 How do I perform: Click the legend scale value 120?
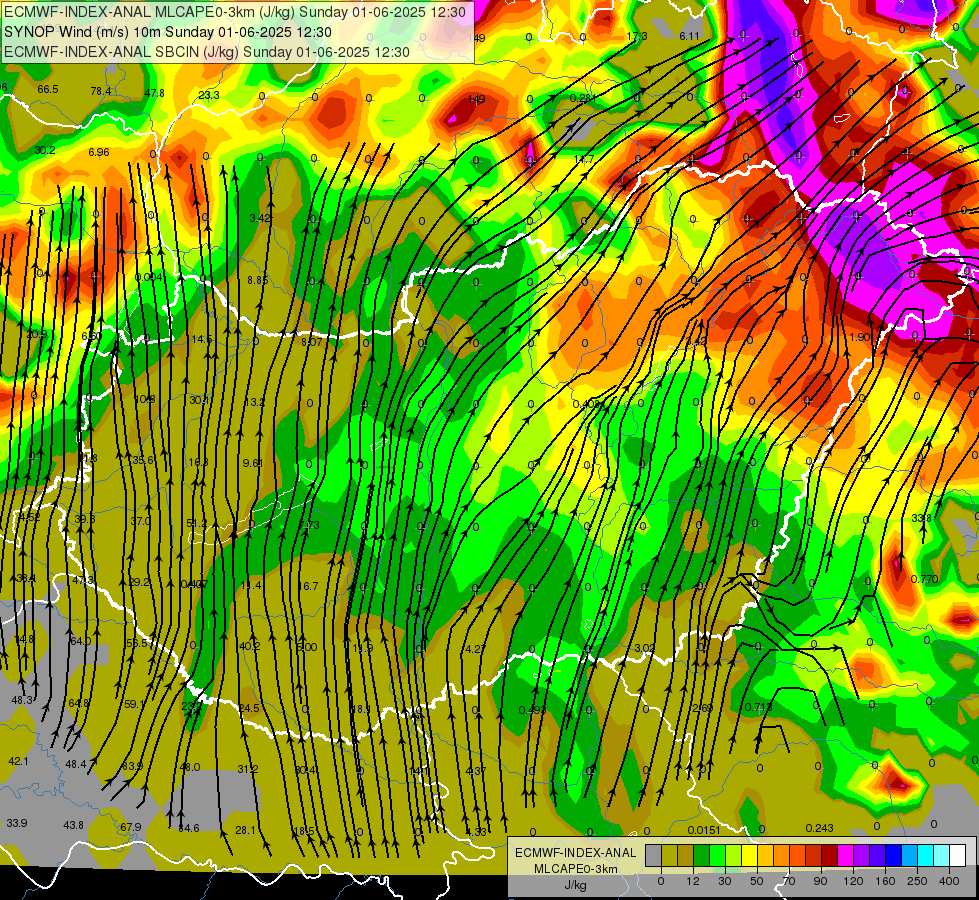coord(853,881)
